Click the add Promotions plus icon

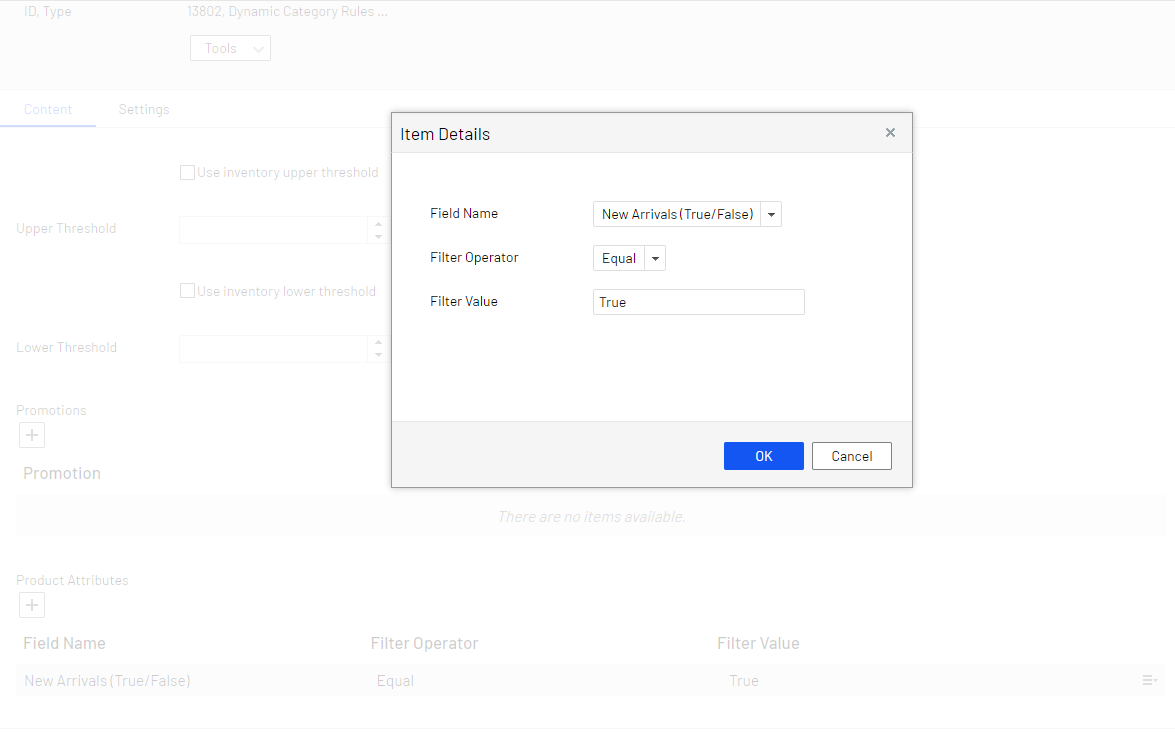32,435
